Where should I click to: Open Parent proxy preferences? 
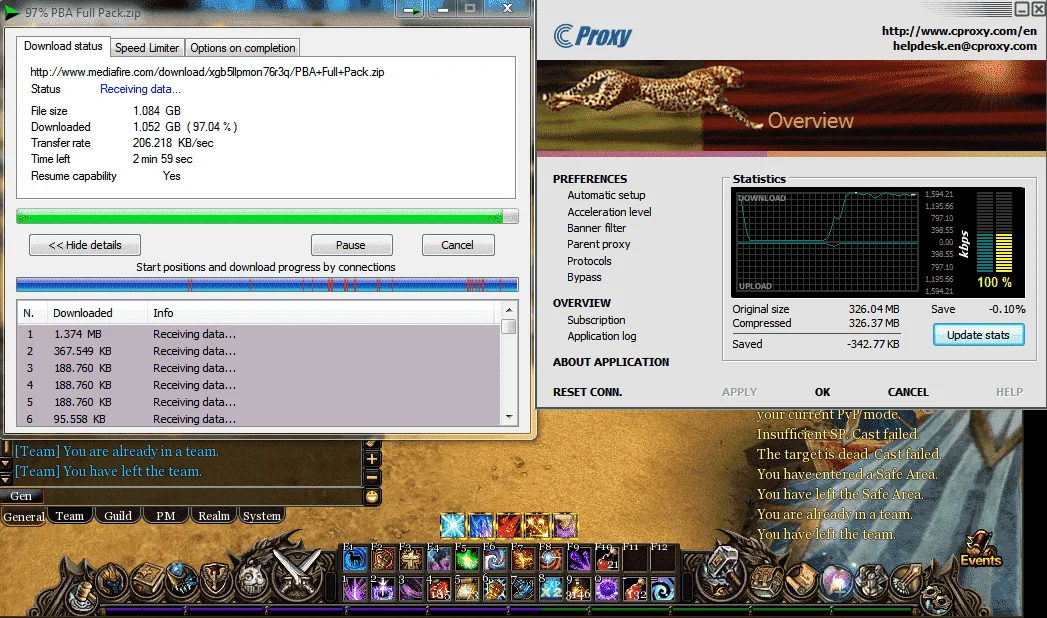coord(599,244)
